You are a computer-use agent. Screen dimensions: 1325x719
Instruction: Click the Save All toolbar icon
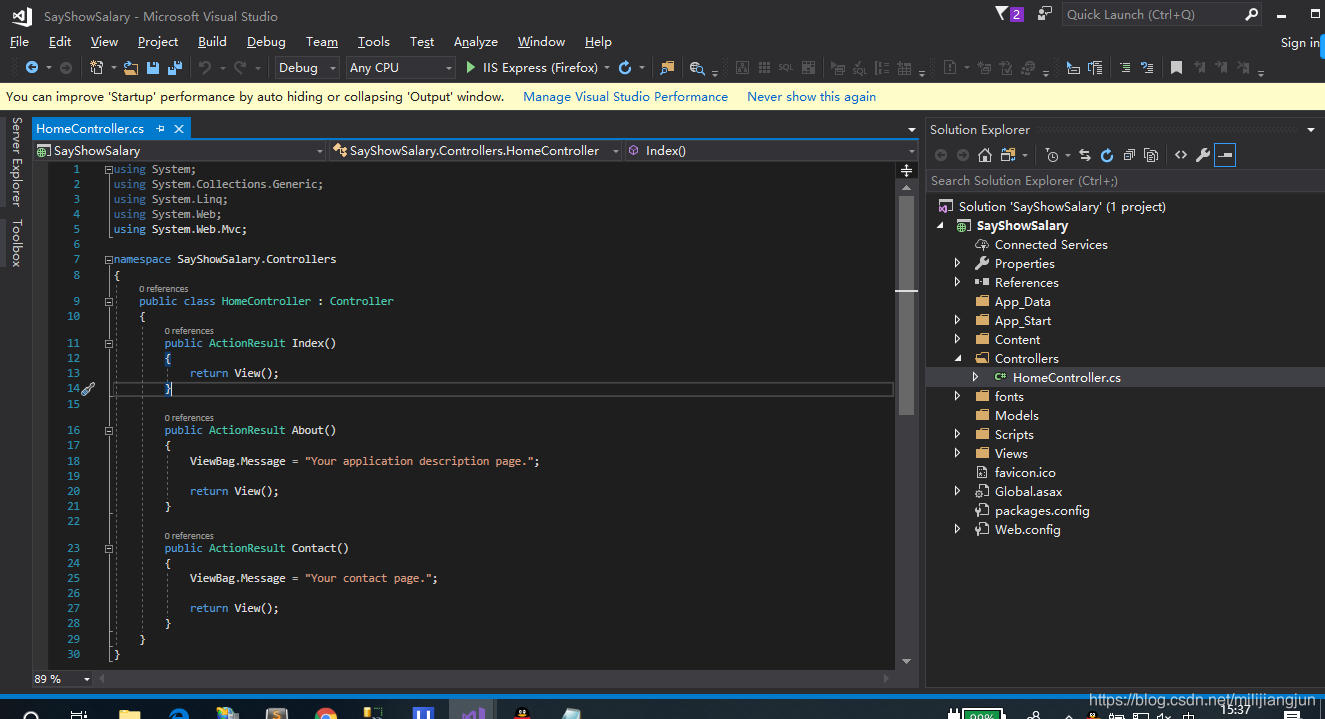coord(175,68)
